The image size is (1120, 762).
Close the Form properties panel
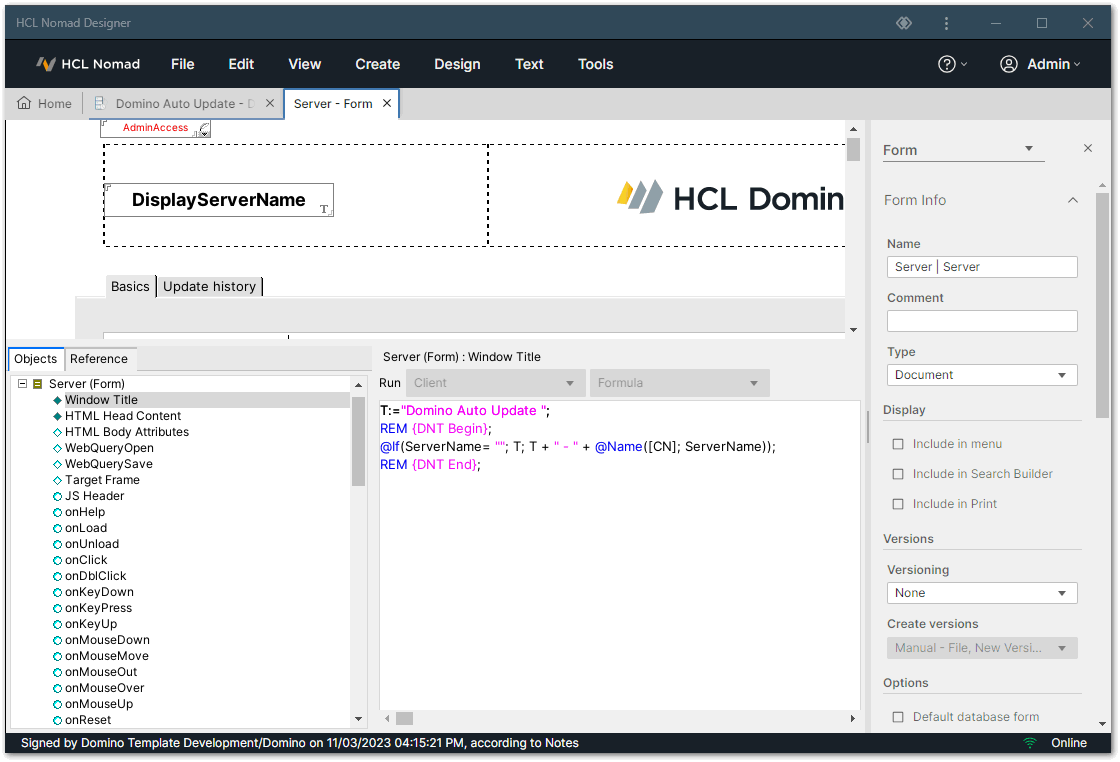[1088, 148]
